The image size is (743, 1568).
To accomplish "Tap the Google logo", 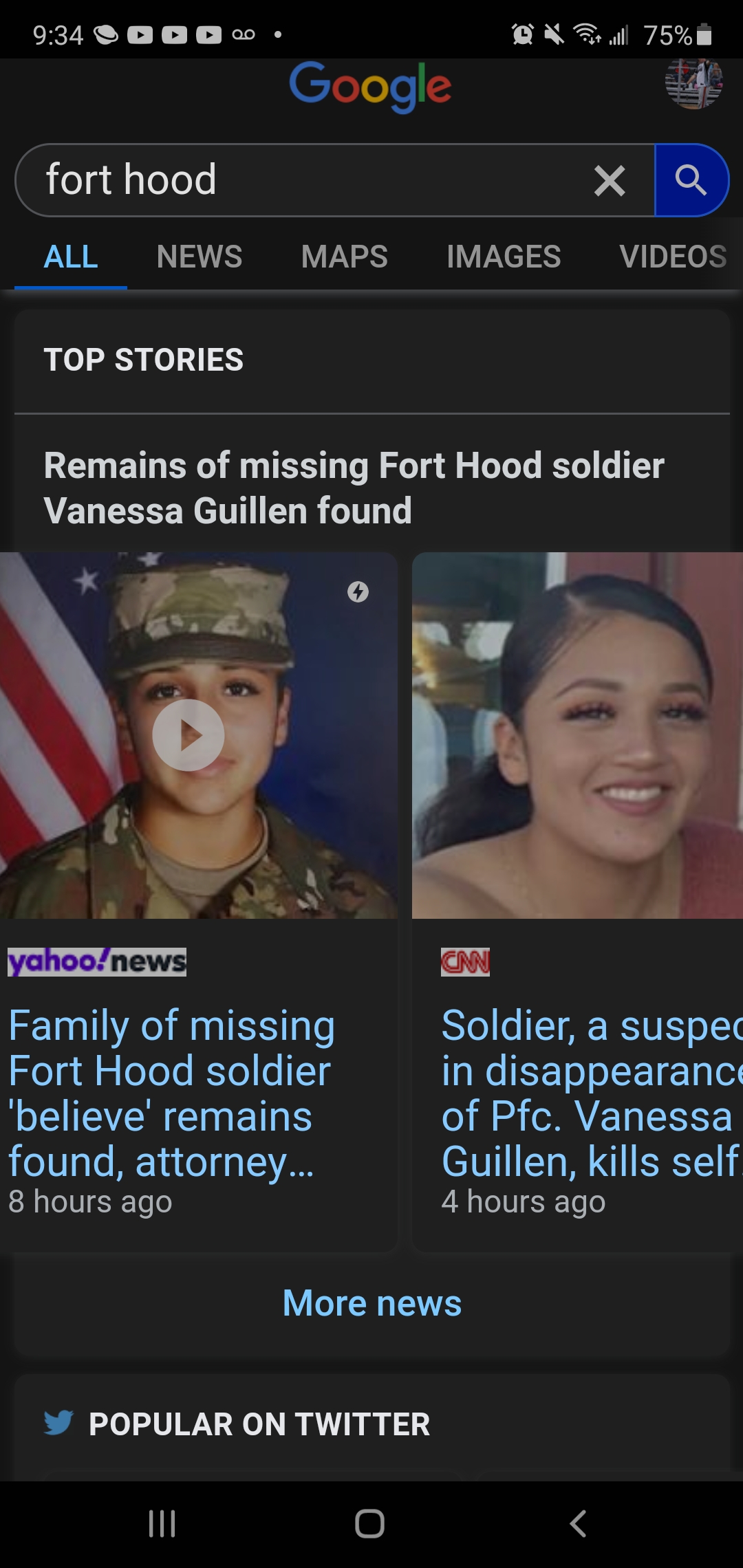I will coord(371,87).
